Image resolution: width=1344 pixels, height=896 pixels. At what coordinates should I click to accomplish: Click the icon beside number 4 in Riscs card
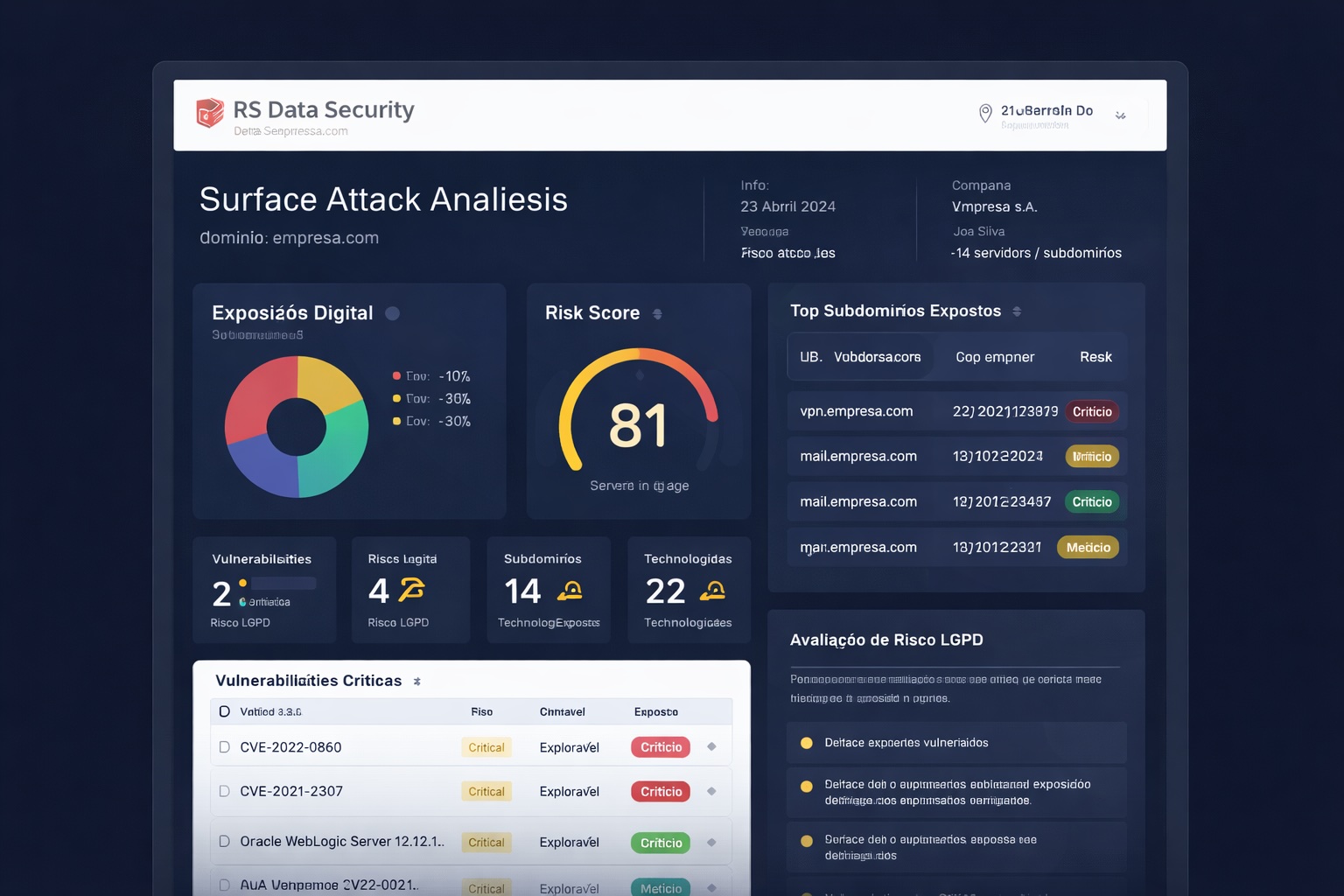tap(411, 591)
